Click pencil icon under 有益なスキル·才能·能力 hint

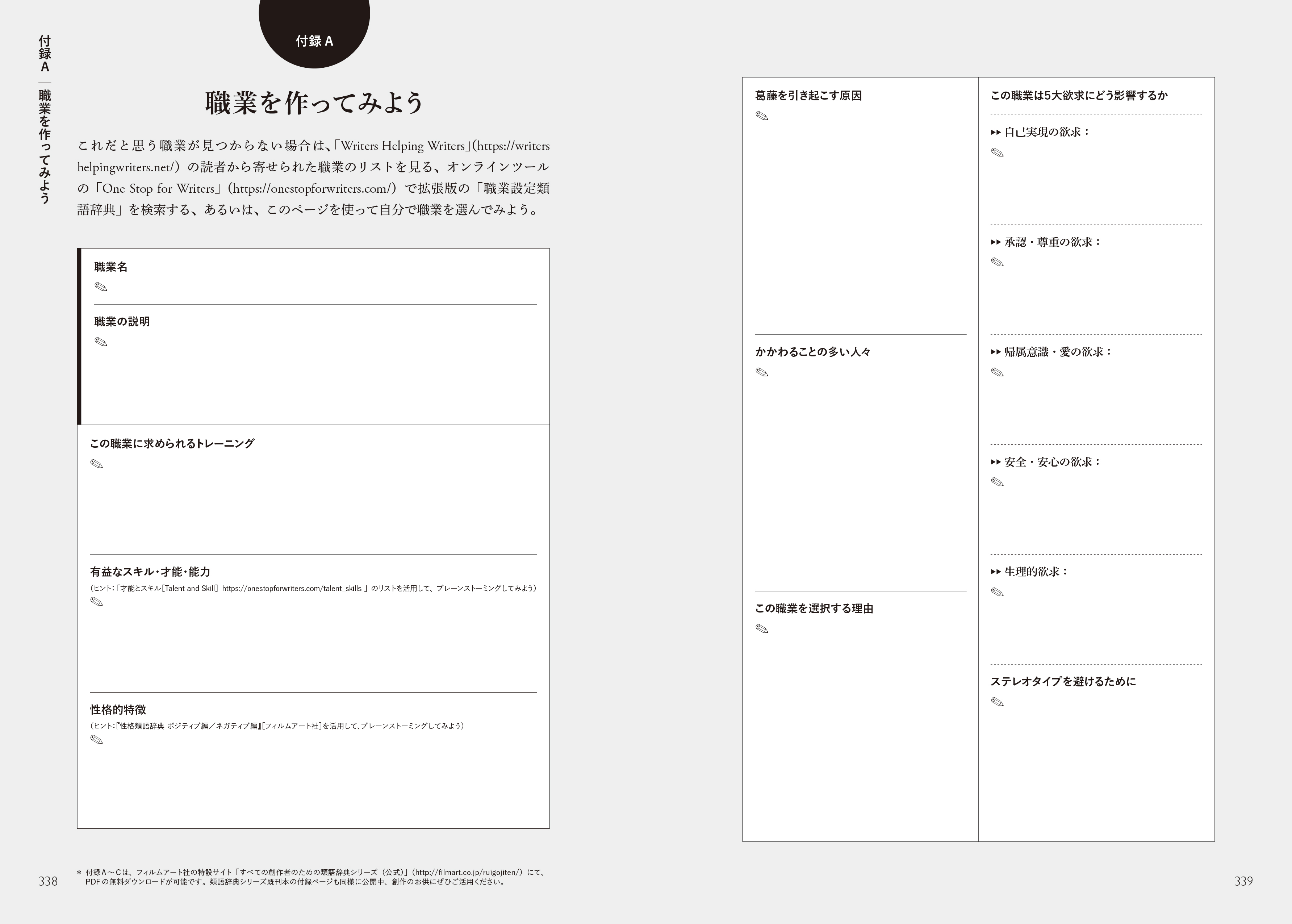[97, 601]
